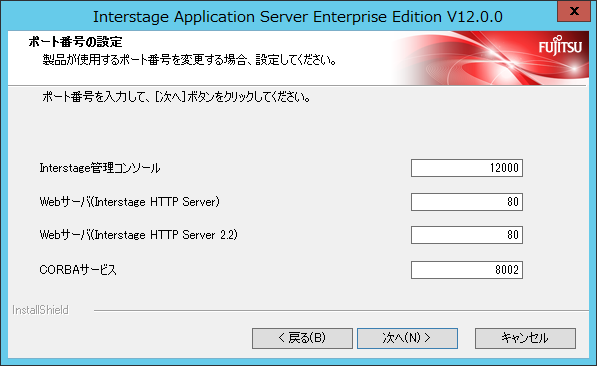The height and width of the screenshot is (366, 597).
Task: Close the installer with the X button
Action: click(574, 11)
